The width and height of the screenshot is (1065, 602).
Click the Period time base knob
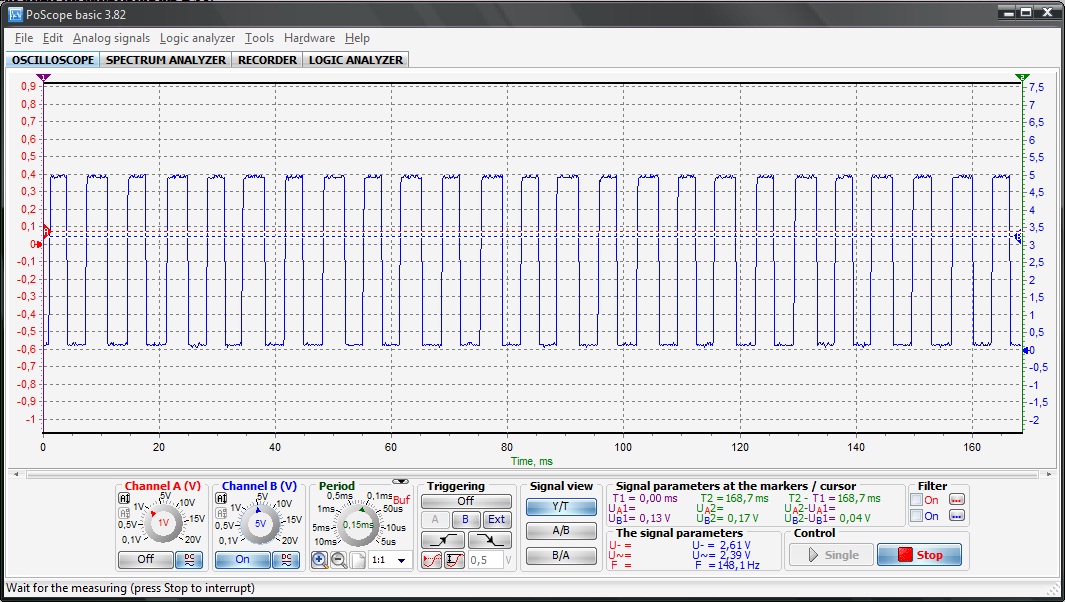coord(358,525)
